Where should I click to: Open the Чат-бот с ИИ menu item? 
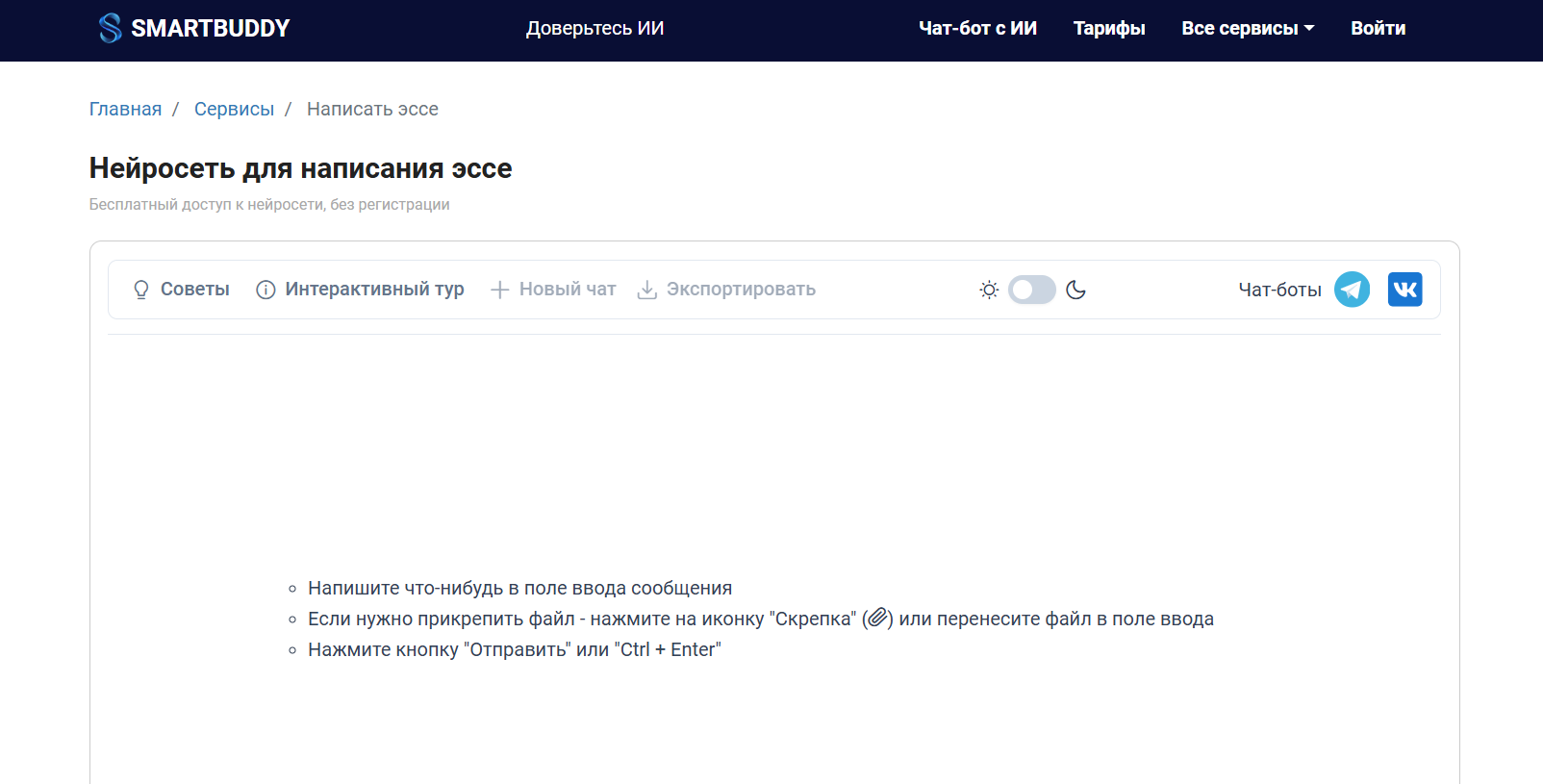click(977, 29)
